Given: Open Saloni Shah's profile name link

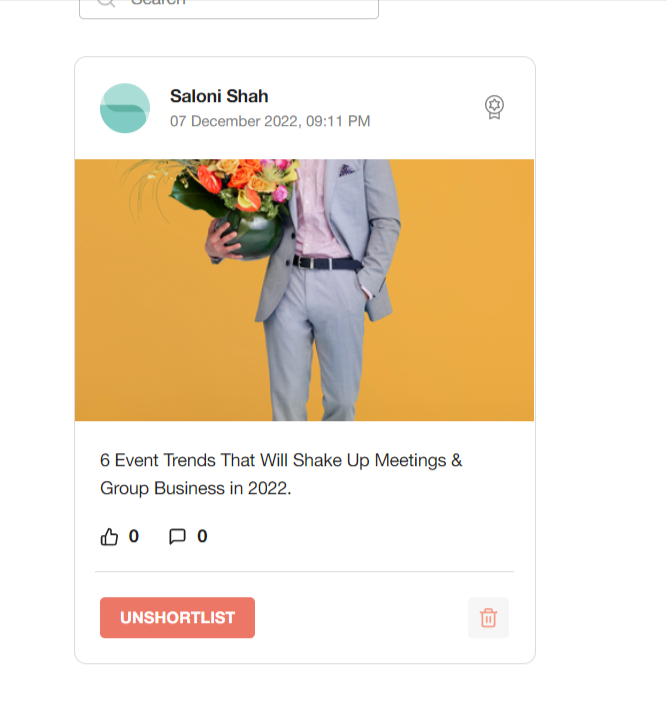Looking at the screenshot, I should point(219,96).
